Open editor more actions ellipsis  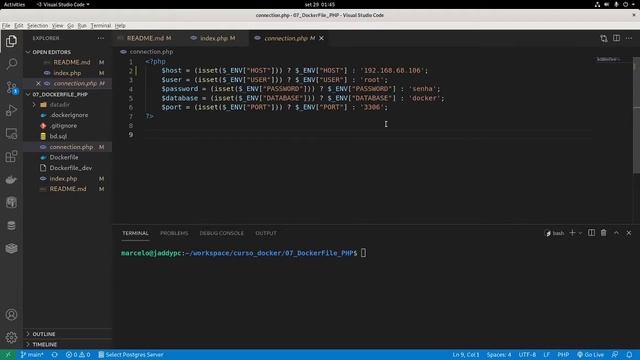(629, 38)
